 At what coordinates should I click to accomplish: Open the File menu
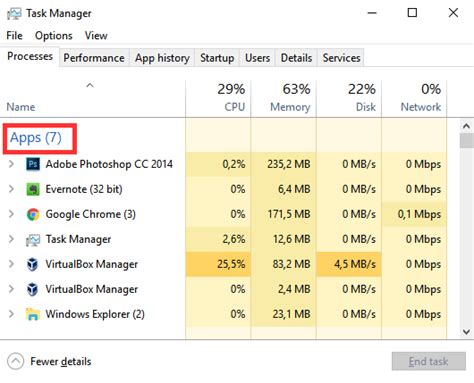click(14, 36)
